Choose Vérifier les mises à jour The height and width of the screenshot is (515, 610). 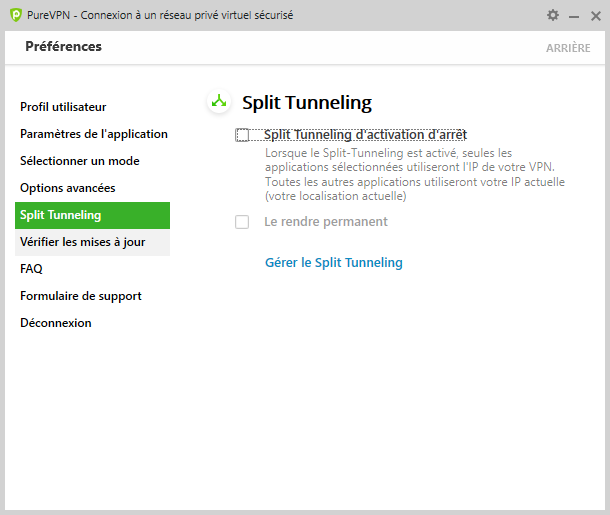coord(93,242)
